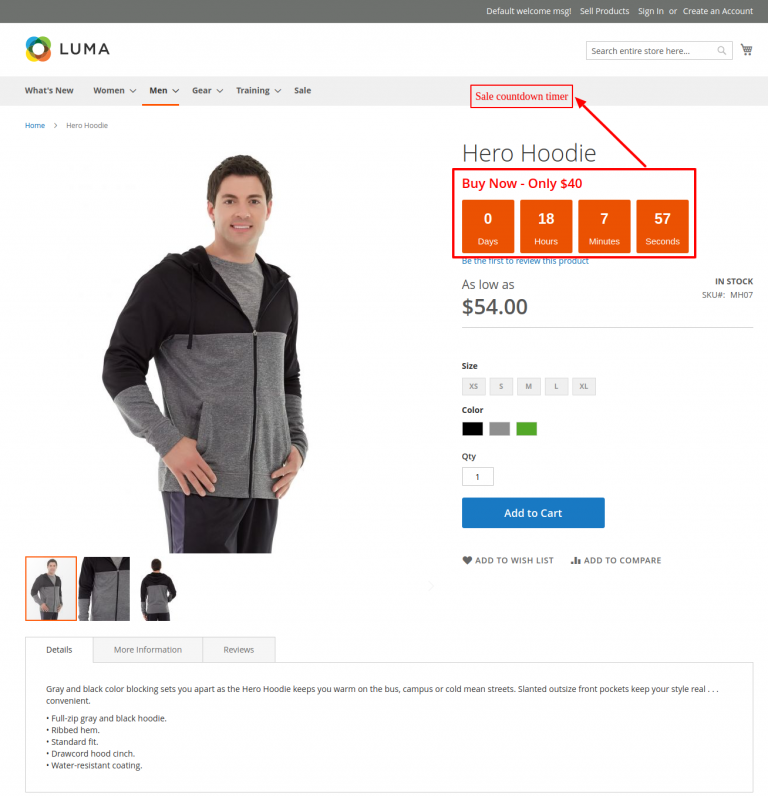Choose the black color swatch
Screen dimensions: 768x796
[472, 429]
